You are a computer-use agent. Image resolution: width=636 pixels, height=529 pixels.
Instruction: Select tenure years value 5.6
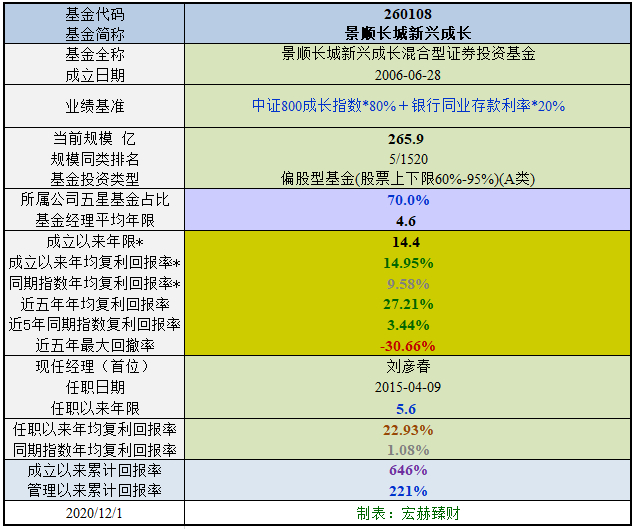click(406, 409)
